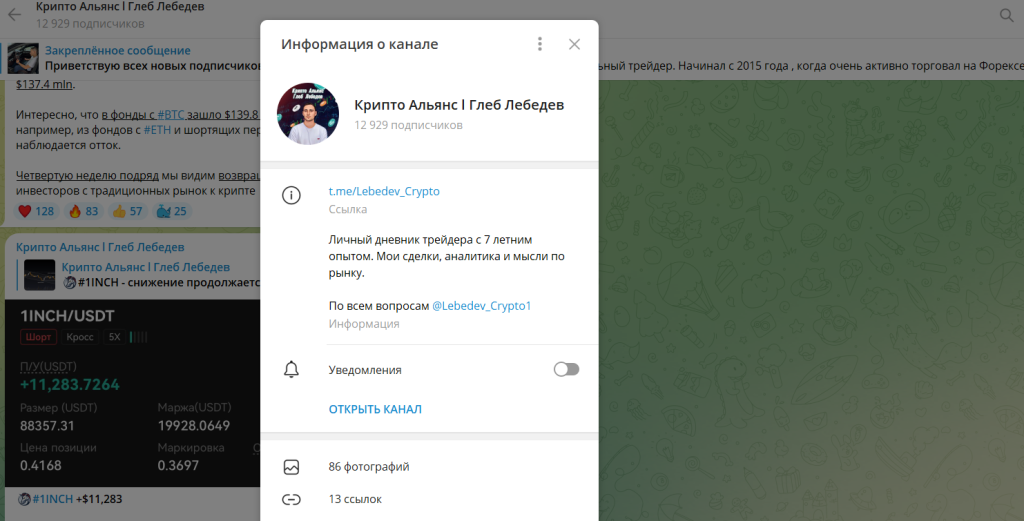Screen dimensions: 1024x521
Task: Open the t.me/Lebedev_Crypto link
Action: (x=384, y=191)
